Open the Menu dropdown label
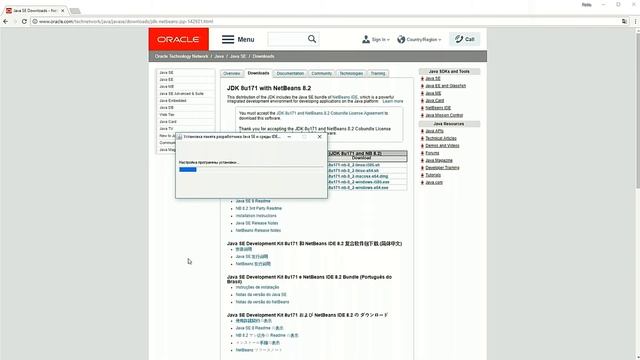The image size is (640, 360). [246, 40]
